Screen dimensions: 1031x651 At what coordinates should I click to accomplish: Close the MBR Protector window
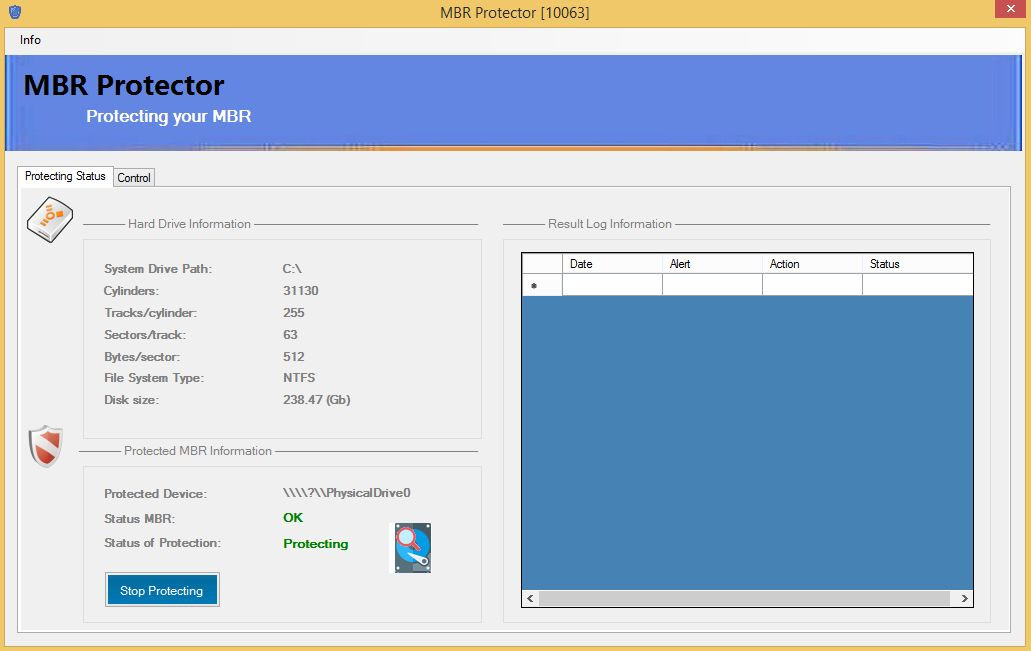click(1011, 9)
